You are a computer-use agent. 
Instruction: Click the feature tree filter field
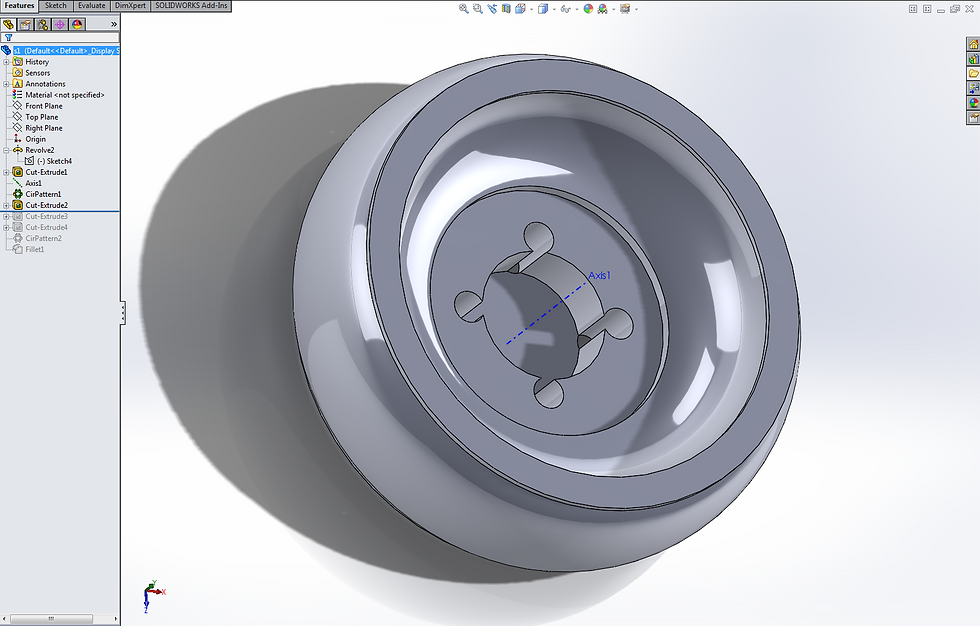(60, 38)
